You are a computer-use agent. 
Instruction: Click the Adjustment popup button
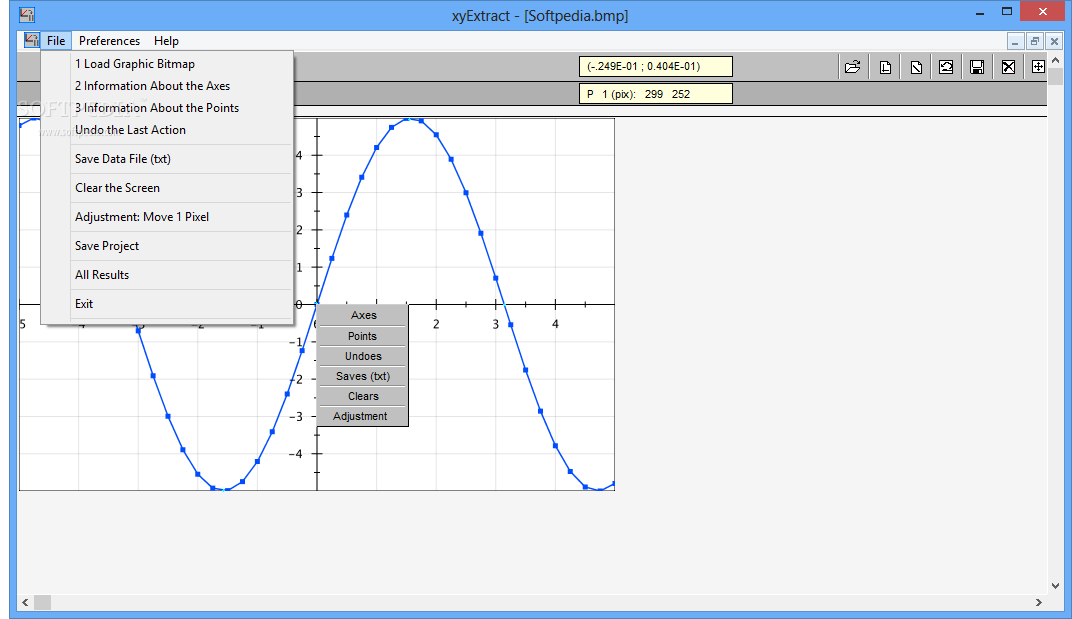[363, 416]
